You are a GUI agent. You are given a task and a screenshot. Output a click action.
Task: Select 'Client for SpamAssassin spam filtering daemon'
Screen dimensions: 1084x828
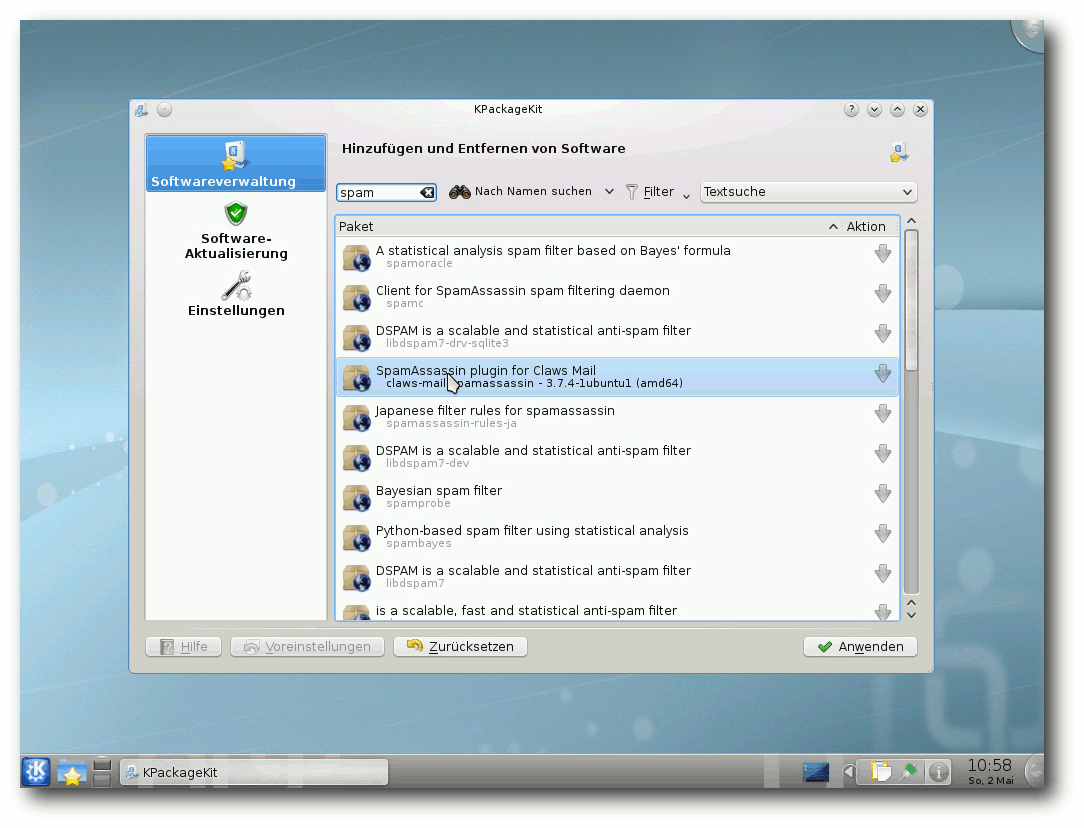tap(617, 297)
